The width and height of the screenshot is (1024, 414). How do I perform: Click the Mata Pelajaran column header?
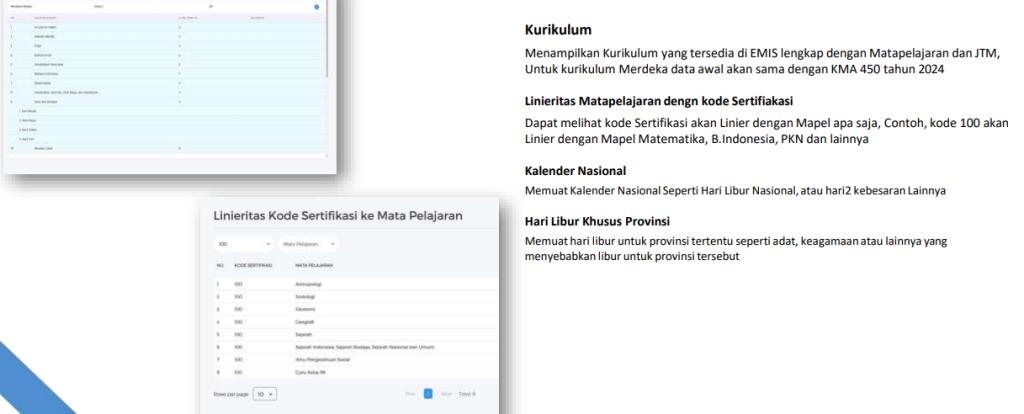(x=313, y=265)
